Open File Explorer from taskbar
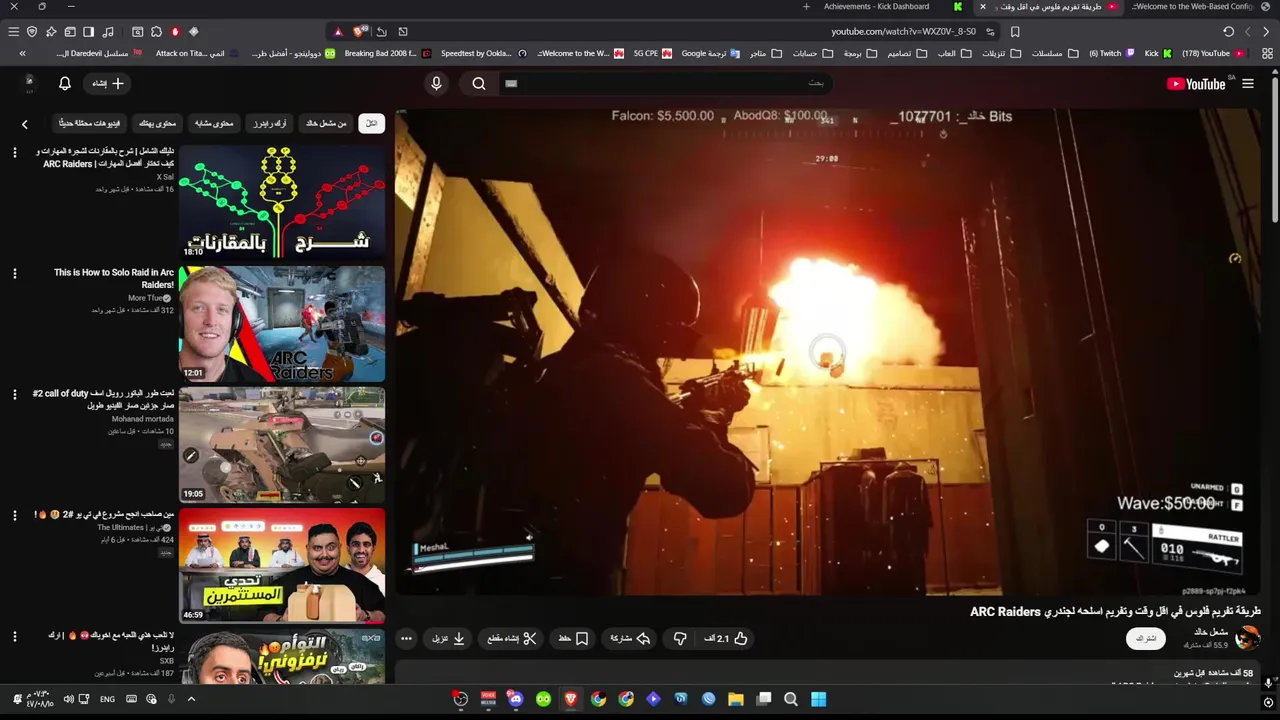This screenshot has height=720, width=1280. point(736,699)
